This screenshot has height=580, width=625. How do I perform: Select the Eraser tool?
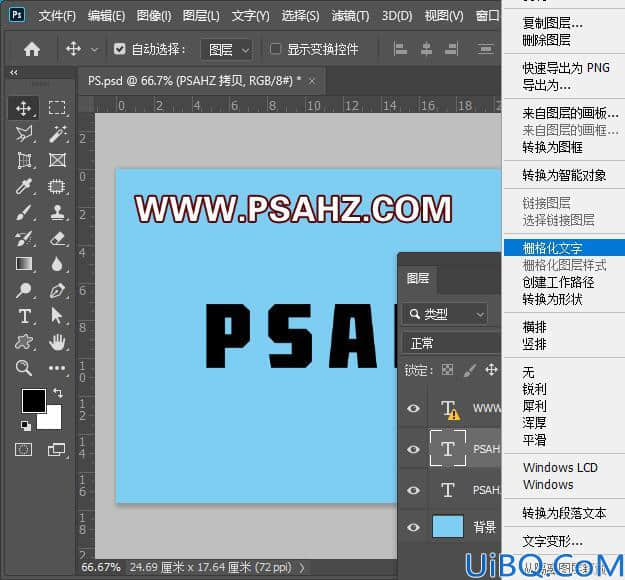point(58,239)
